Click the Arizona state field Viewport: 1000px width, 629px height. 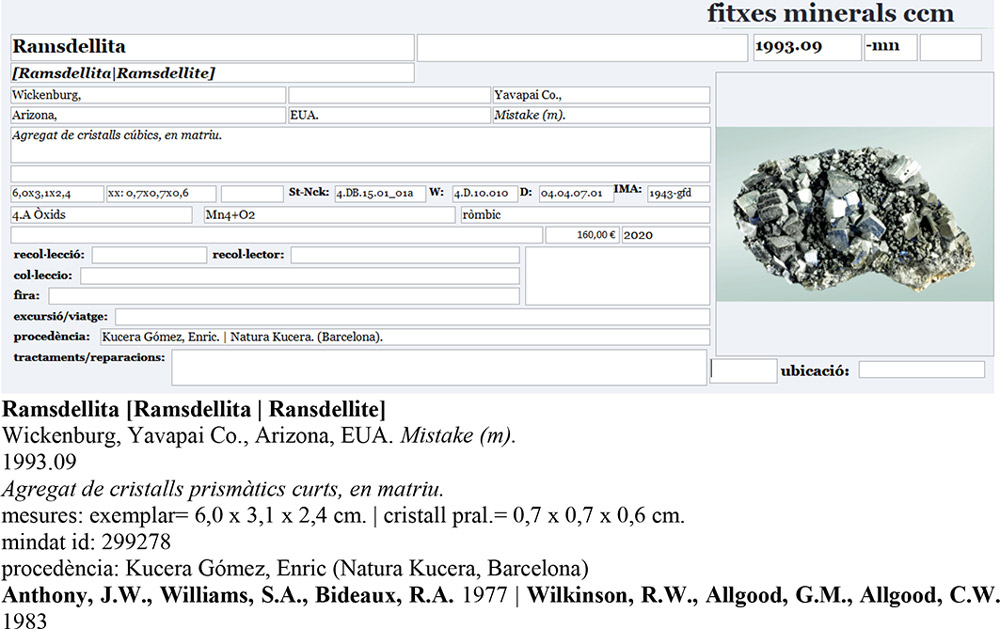(x=148, y=115)
